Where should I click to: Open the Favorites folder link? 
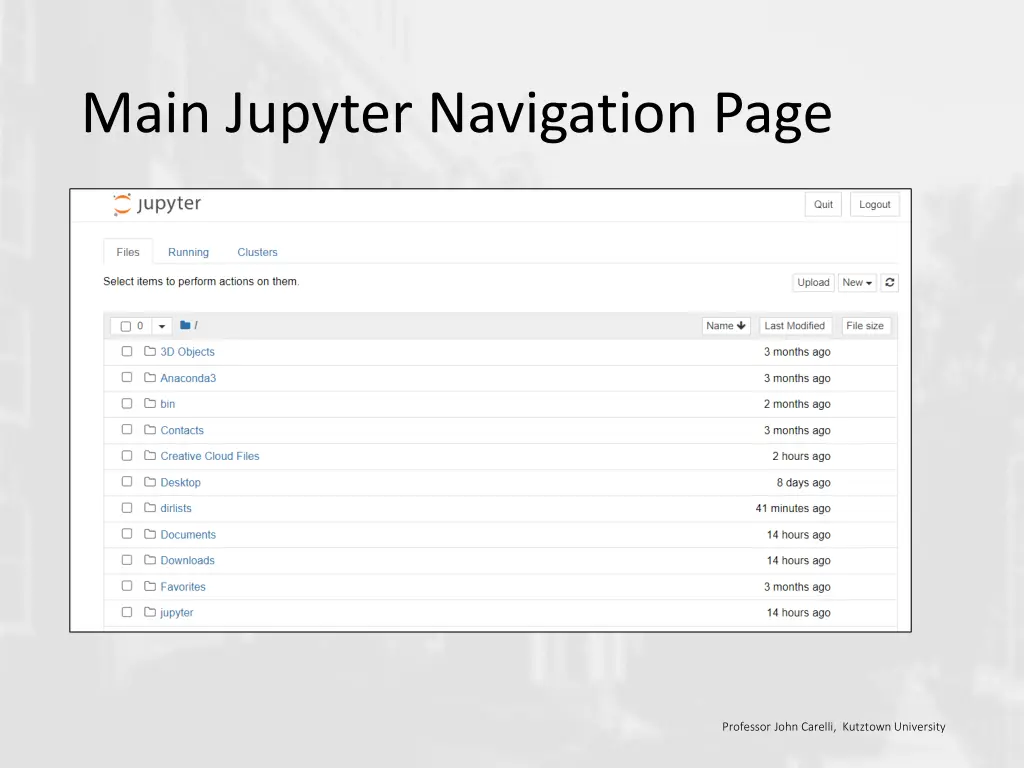coord(183,587)
